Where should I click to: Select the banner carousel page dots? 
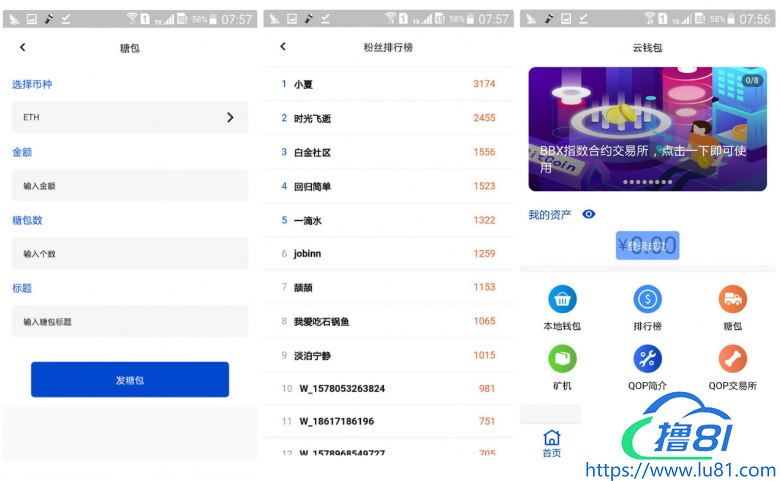[x=647, y=183]
